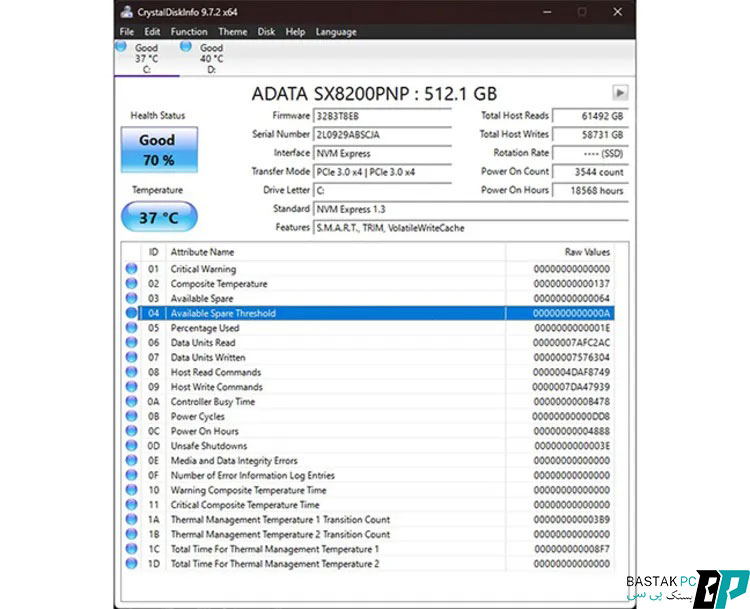Viewport: 750px width, 609px height.
Task: Click status orb beside Percentage Used
Action: (131, 328)
